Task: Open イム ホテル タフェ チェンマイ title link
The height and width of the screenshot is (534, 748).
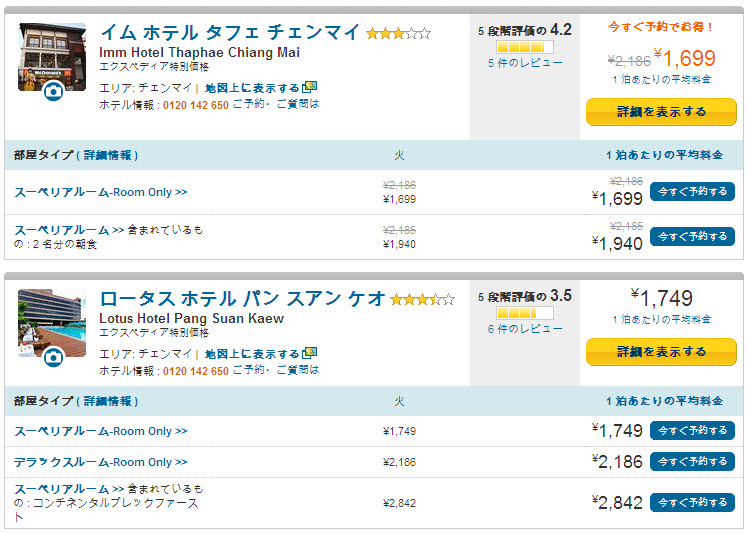Action: click(x=229, y=32)
